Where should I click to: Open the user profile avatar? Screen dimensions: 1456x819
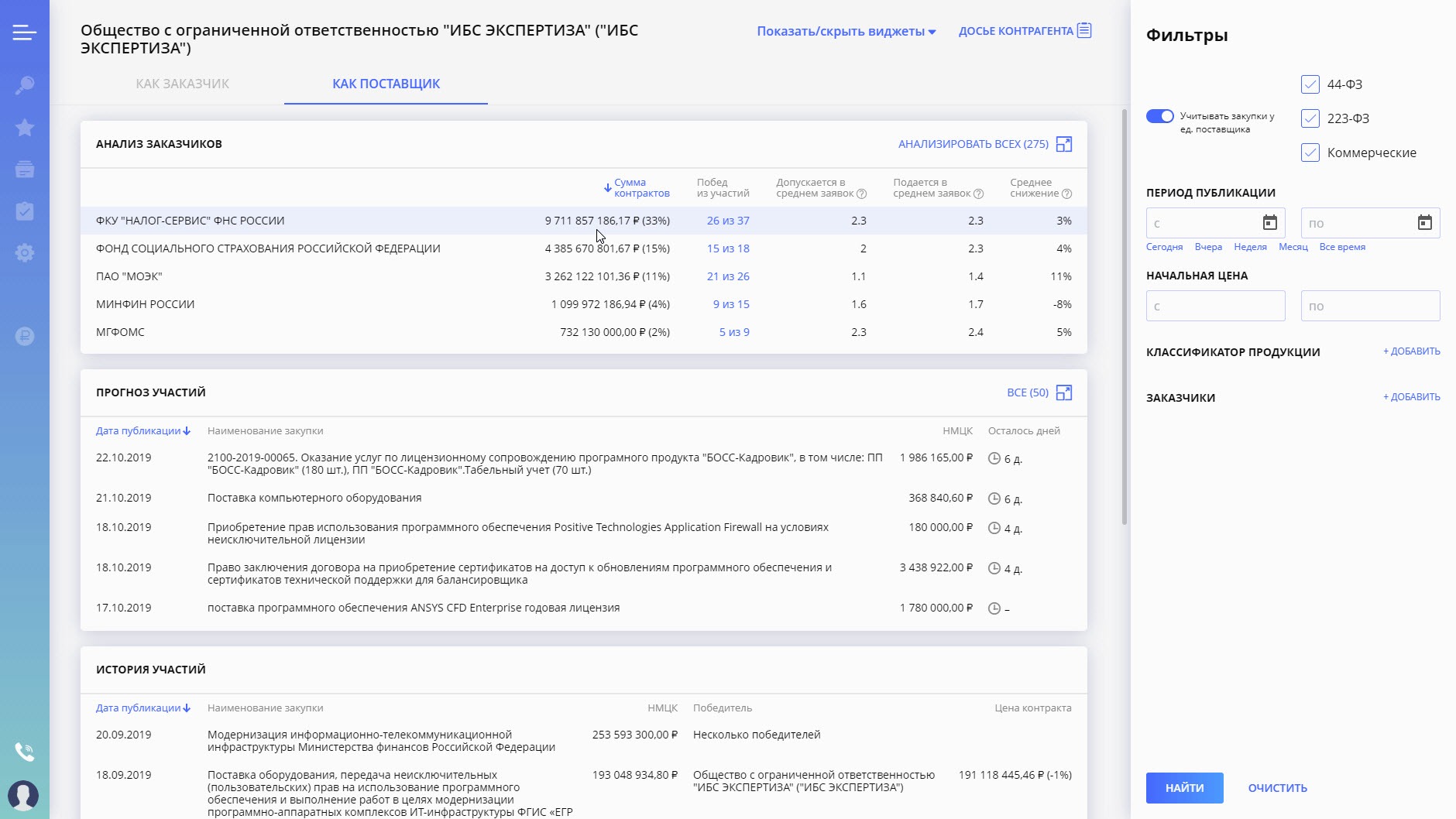[x=23, y=795]
